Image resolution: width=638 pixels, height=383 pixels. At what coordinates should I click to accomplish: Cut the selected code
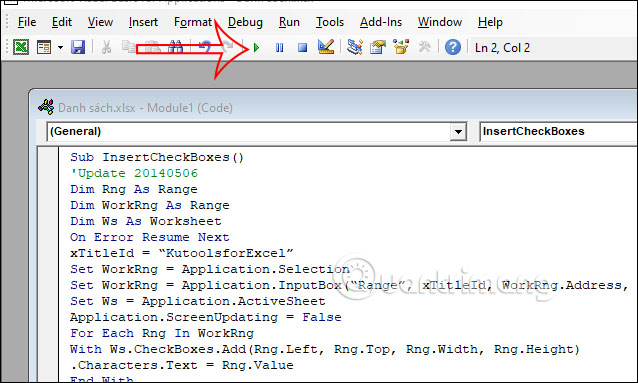tap(106, 47)
